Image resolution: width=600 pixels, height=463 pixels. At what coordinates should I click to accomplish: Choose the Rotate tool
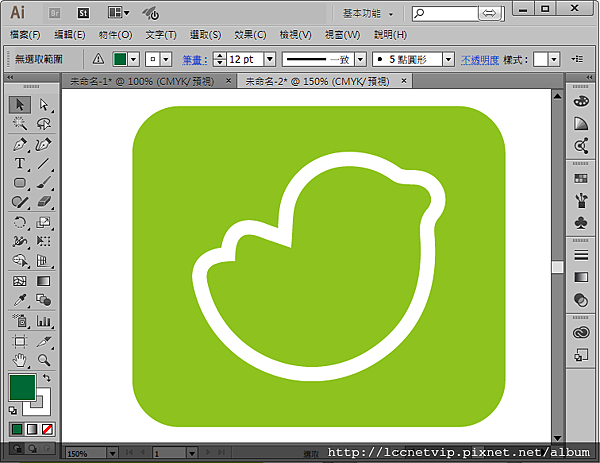tap(20, 222)
